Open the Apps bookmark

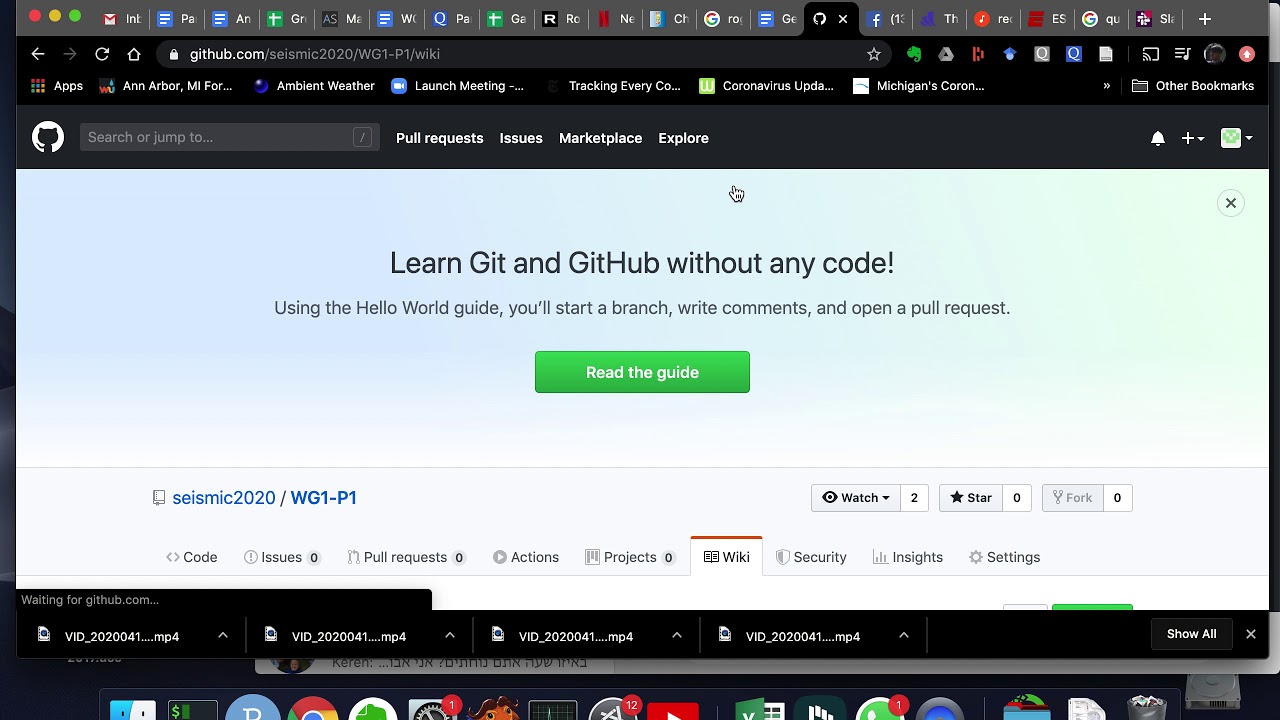tap(56, 86)
